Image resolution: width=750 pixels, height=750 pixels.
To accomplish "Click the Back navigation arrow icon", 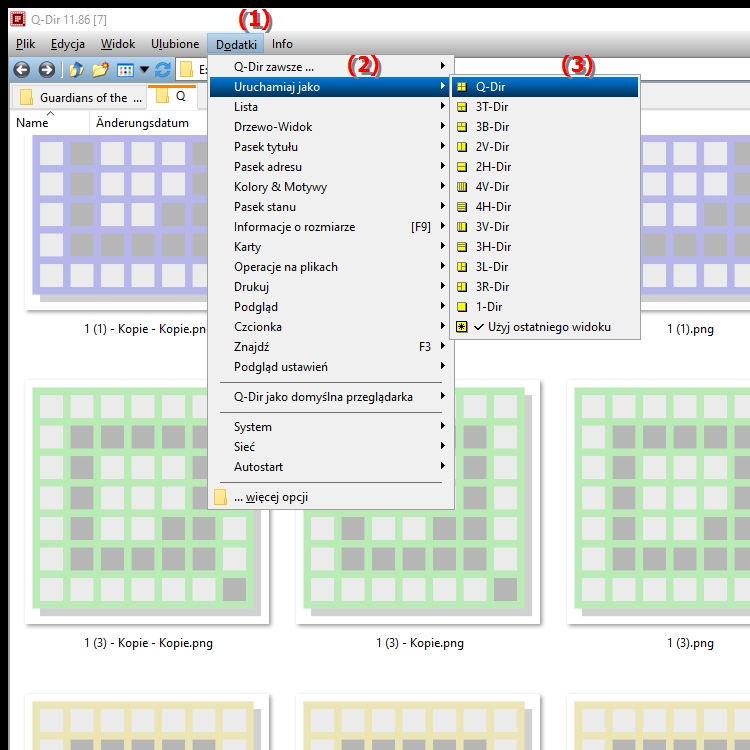I will click(x=22, y=70).
